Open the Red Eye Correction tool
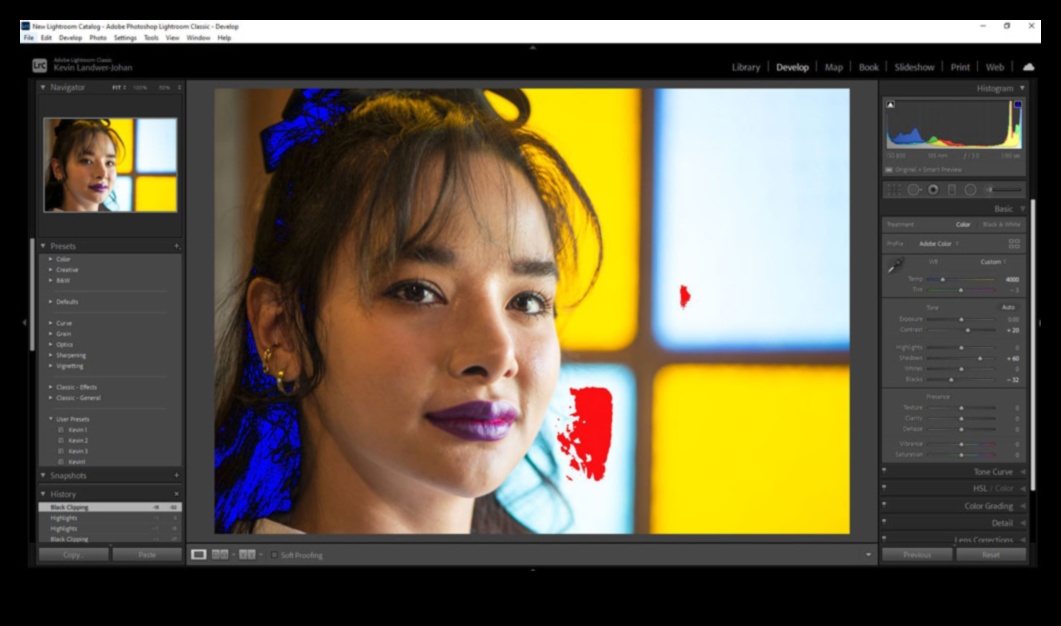The width and height of the screenshot is (1061, 626). click(933, 188)
